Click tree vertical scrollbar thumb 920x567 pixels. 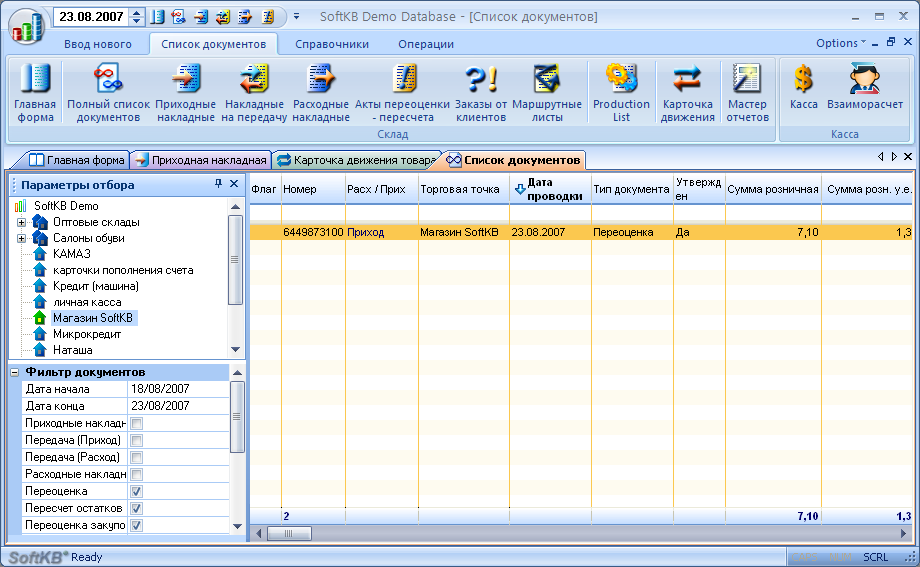click(x=235, y=259)
